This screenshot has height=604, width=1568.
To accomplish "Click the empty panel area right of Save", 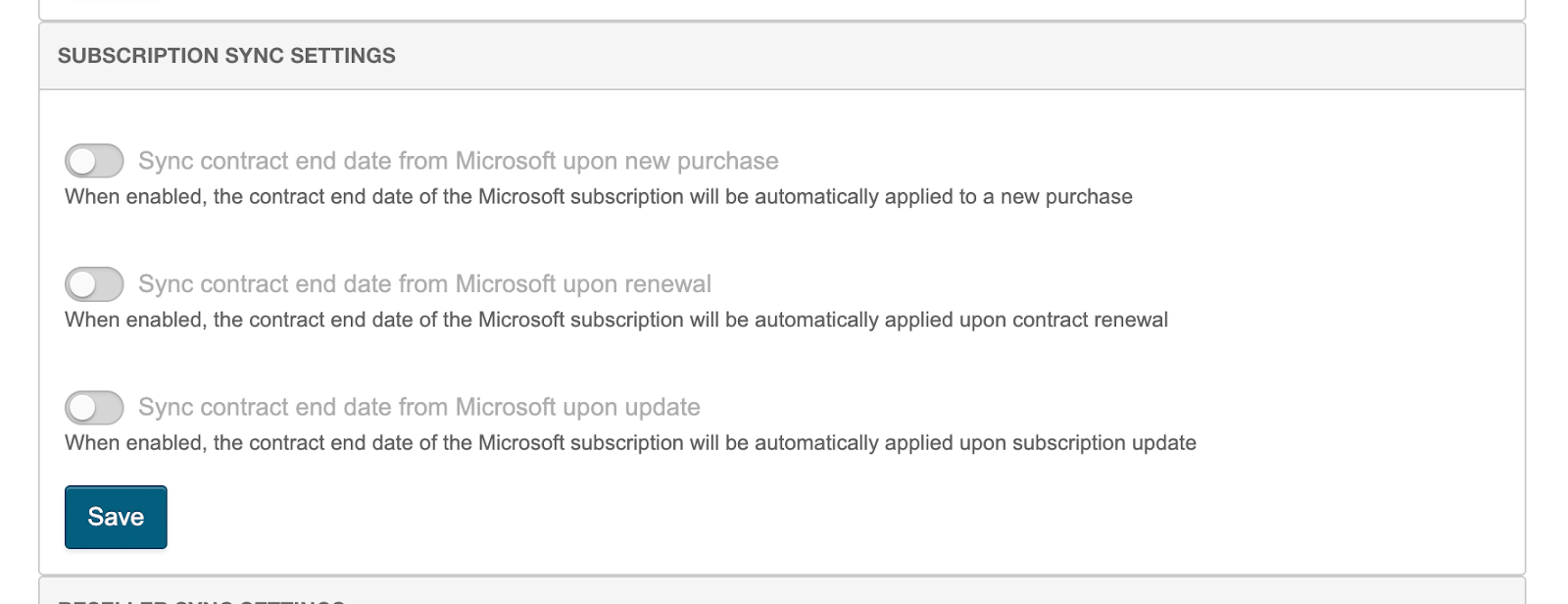I will (784, 518).
